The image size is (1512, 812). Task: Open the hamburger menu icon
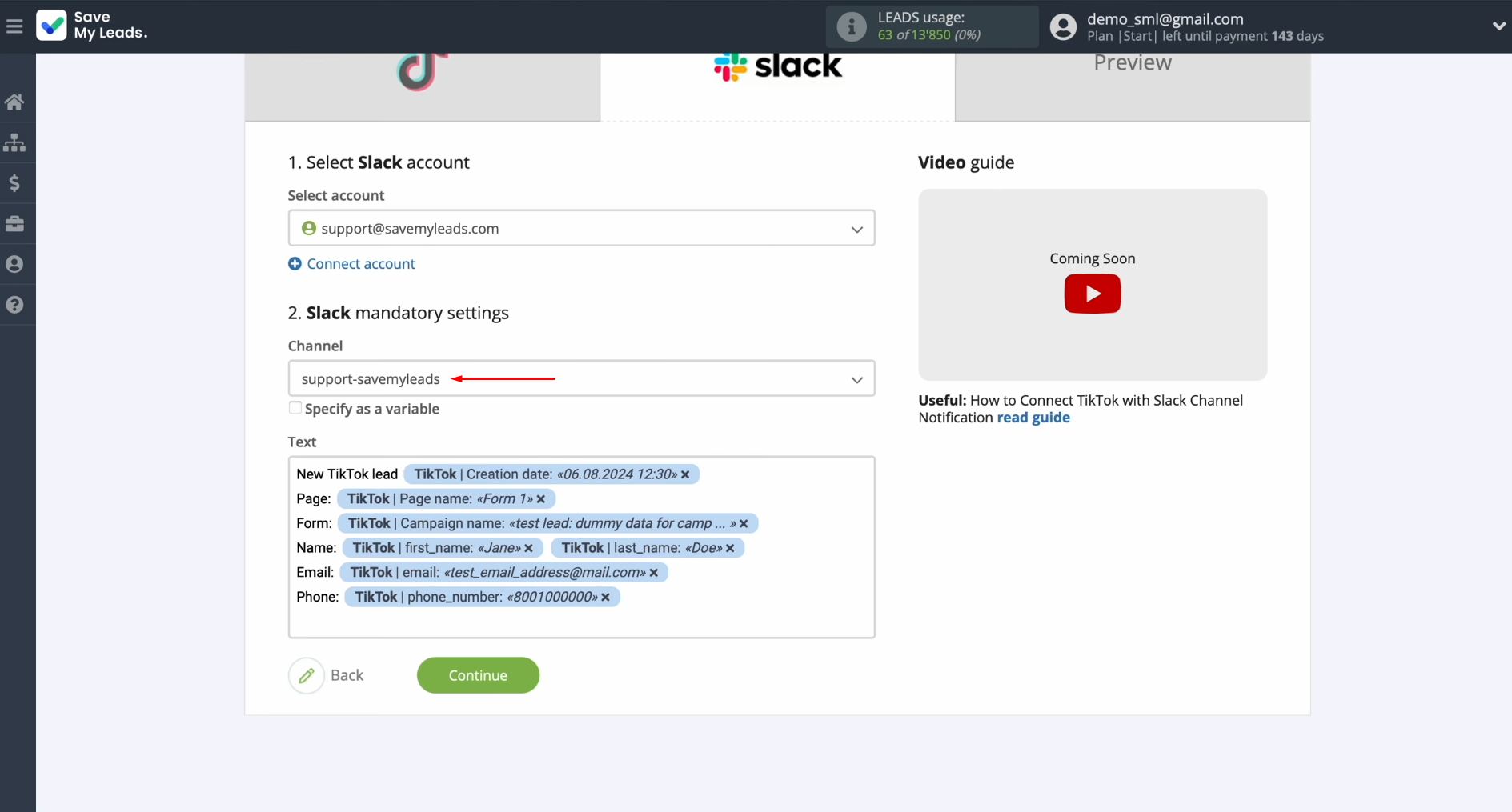pyautogui.click(x=14, y=26)
